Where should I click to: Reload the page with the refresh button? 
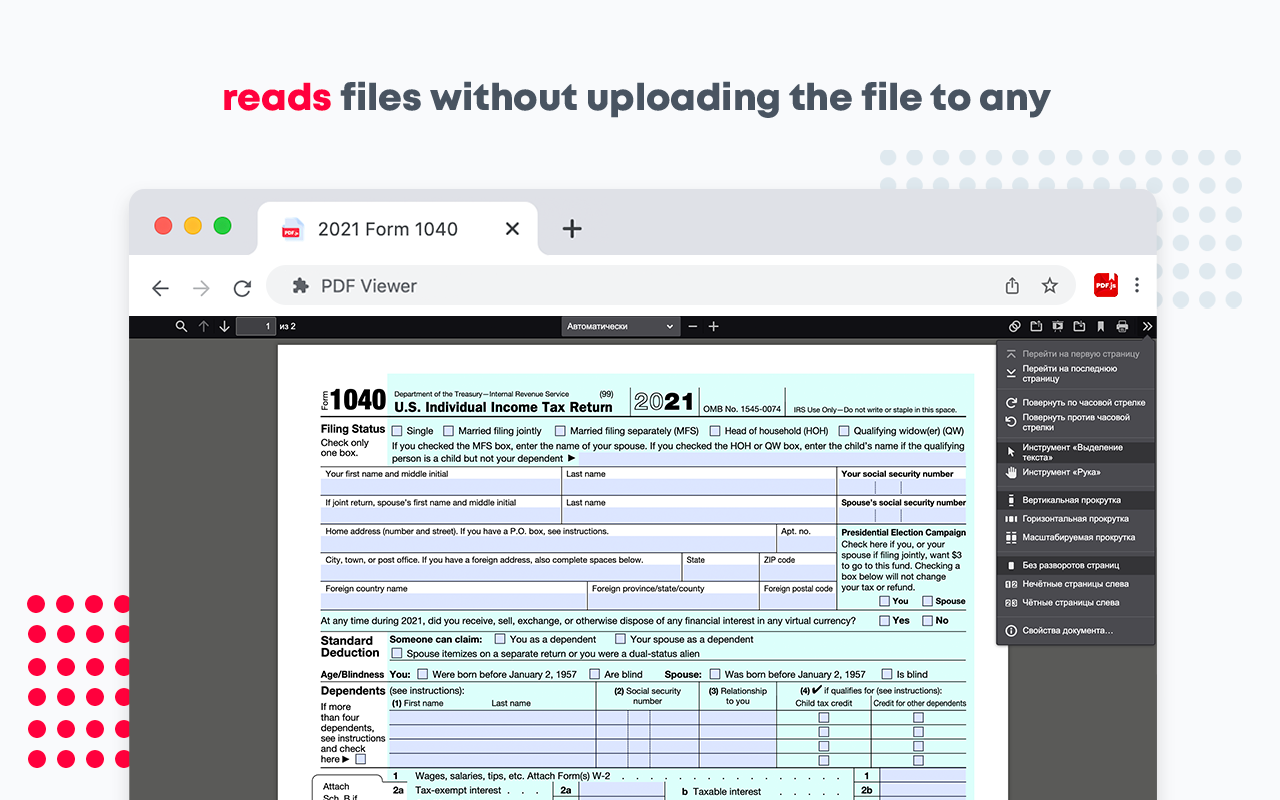(242, 287)
